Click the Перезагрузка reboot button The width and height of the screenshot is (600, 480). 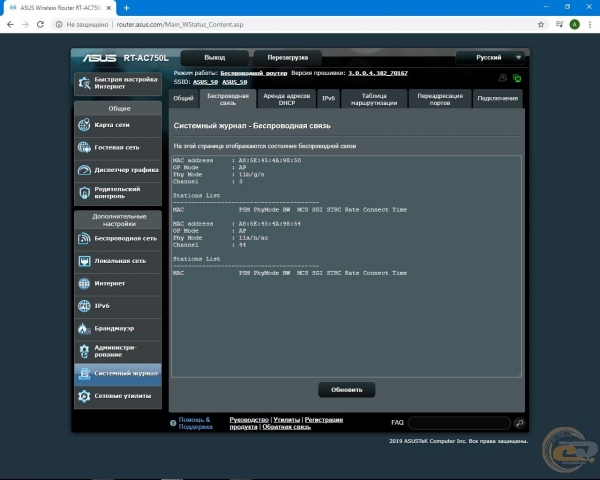pos(287,57)
